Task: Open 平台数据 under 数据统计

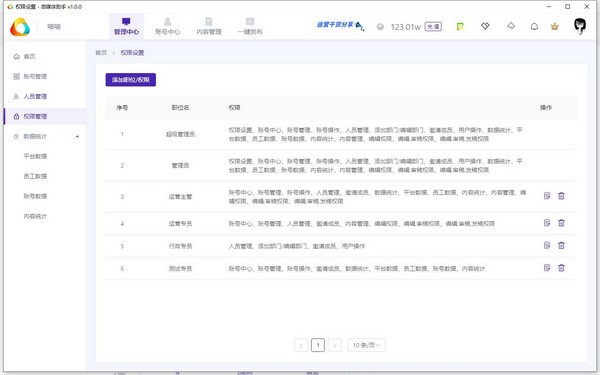Action: 35,156
